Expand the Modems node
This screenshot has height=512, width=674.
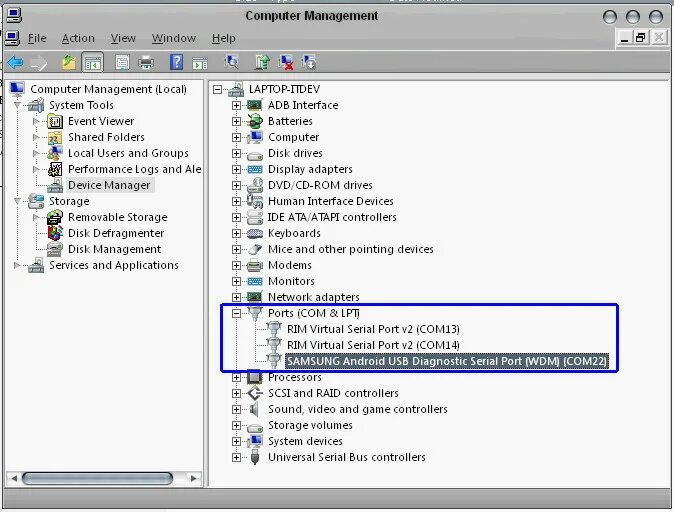point(236,265)
